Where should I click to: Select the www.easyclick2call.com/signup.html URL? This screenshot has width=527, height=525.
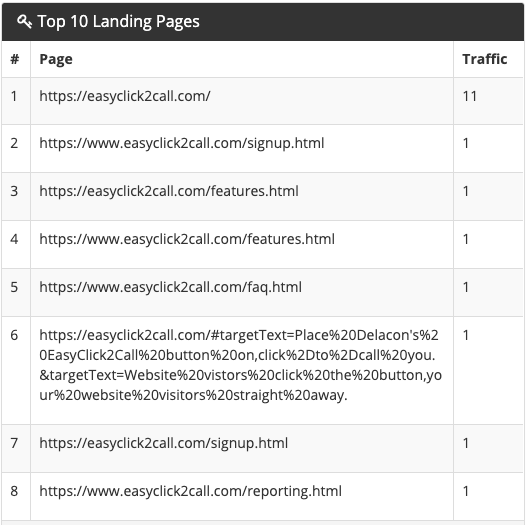(182, 144)
